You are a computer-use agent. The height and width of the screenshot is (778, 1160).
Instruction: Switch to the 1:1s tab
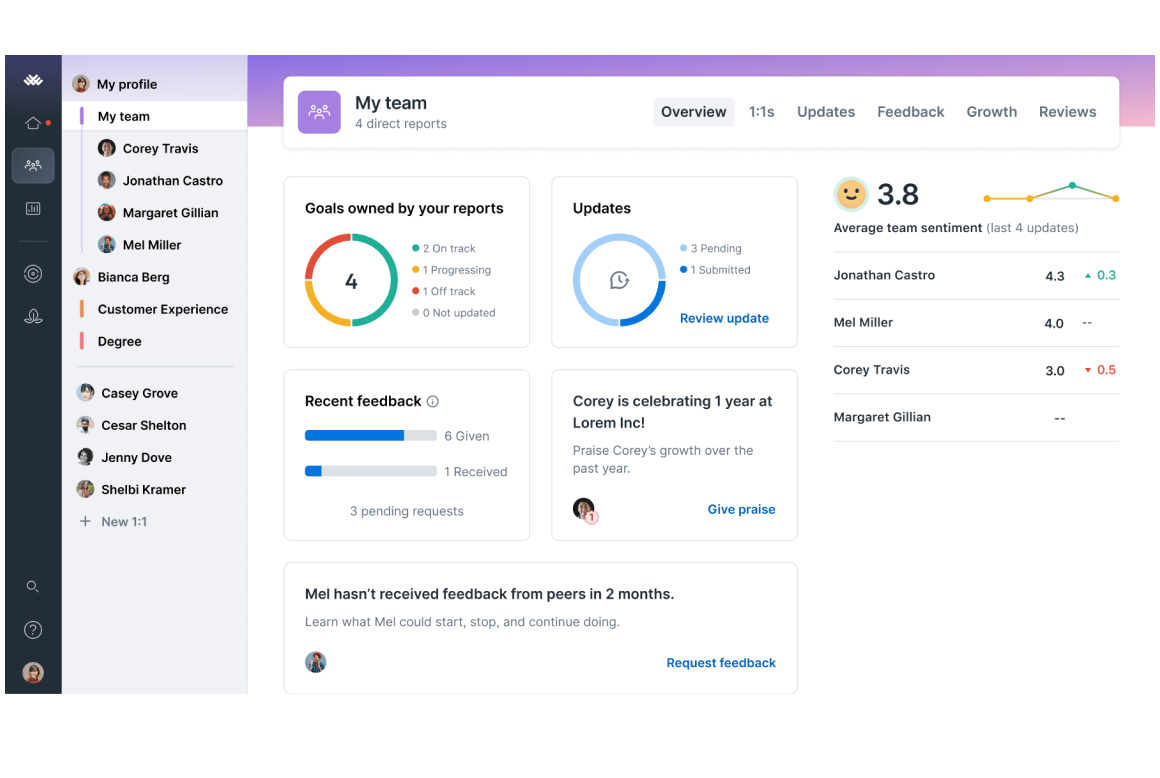(761, 112)
